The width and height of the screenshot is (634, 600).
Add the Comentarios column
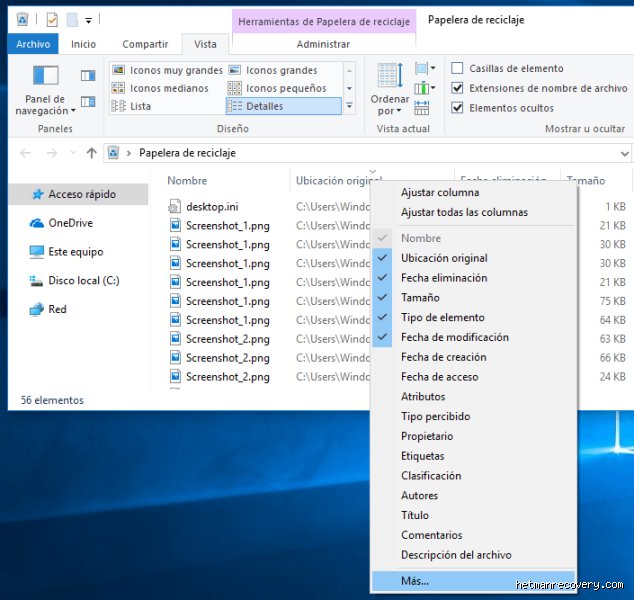pos(473,535)
